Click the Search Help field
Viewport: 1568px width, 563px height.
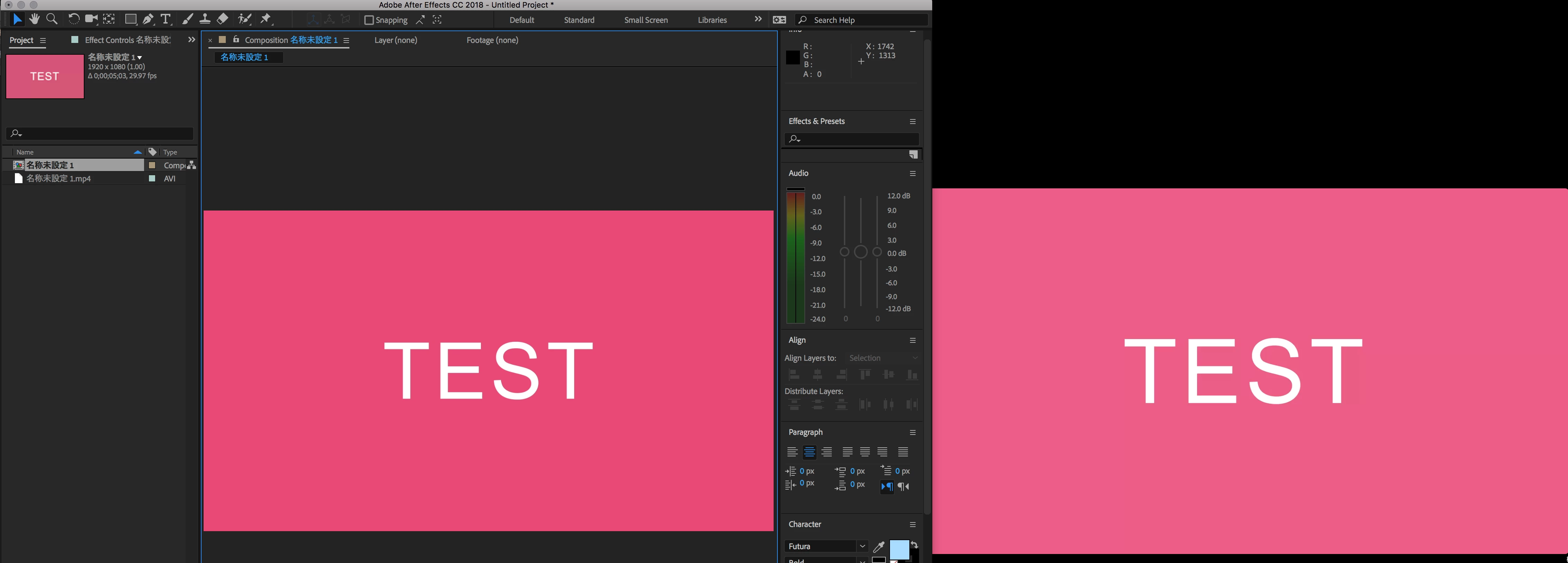coord(862,20)
